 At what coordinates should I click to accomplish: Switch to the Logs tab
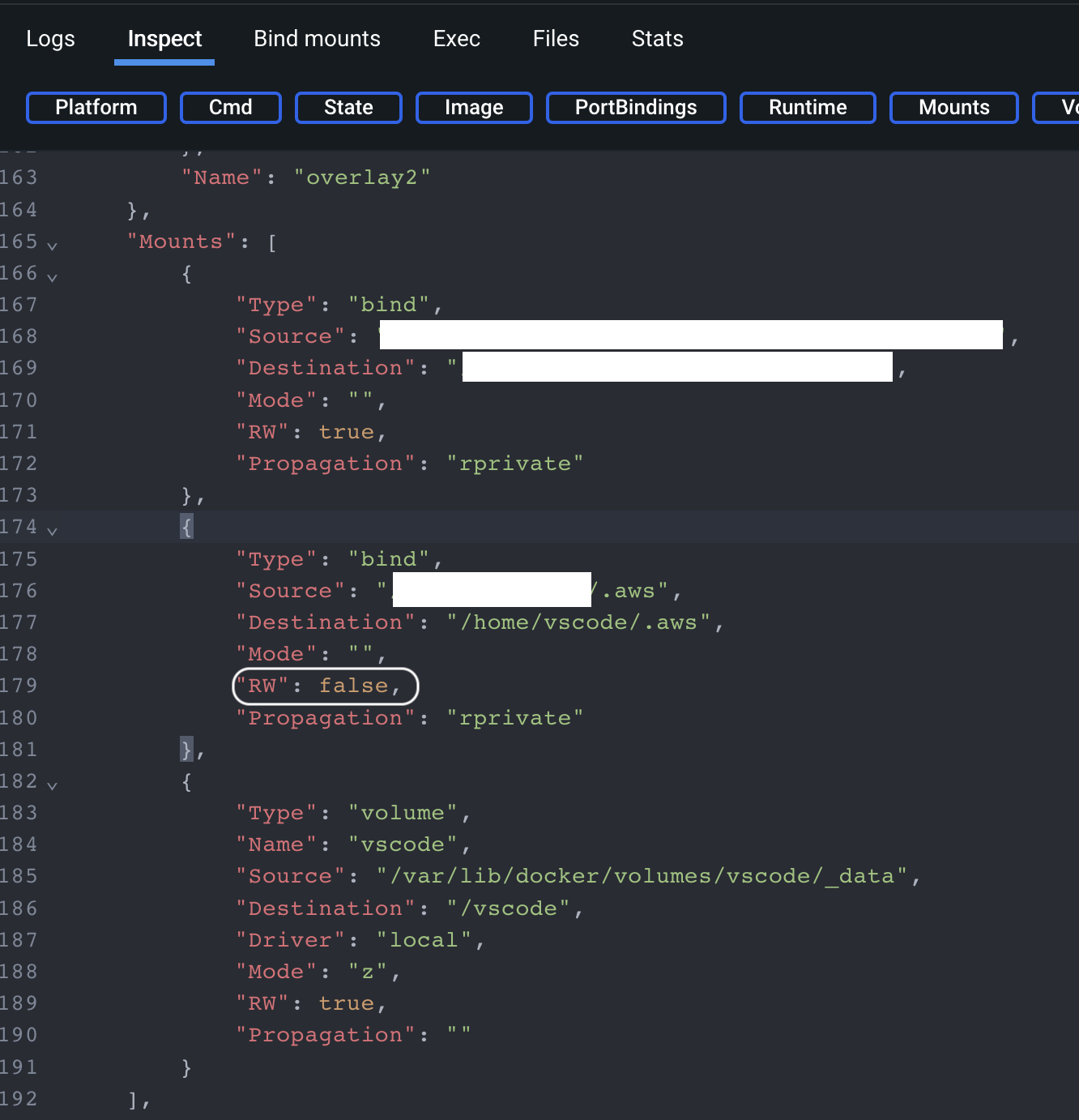click(50, 39)
